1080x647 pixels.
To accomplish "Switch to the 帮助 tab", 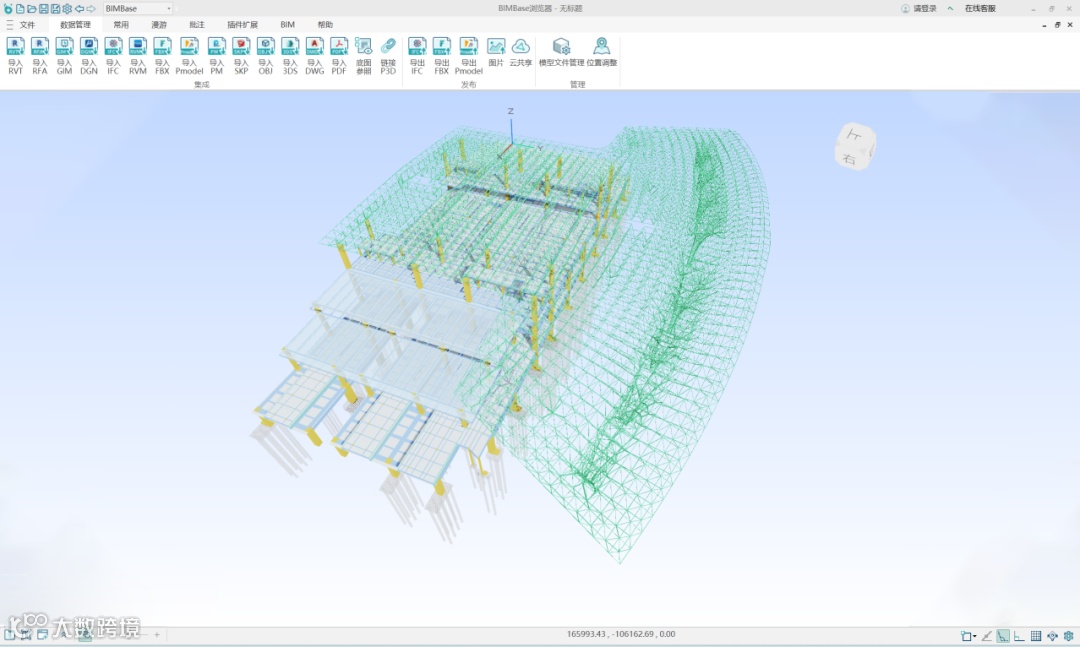I will [x=325, y=25].
